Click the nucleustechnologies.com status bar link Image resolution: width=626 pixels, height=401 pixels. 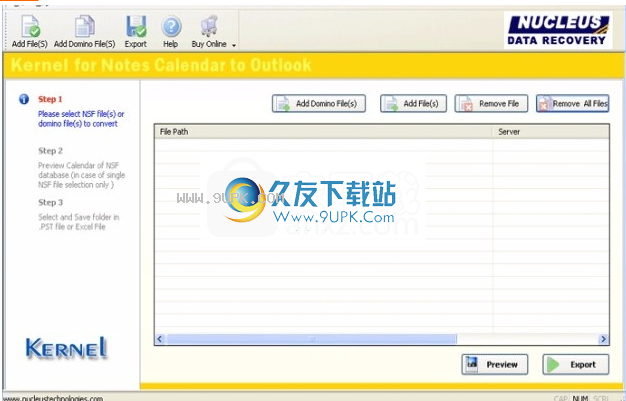(x=53, y=398)
